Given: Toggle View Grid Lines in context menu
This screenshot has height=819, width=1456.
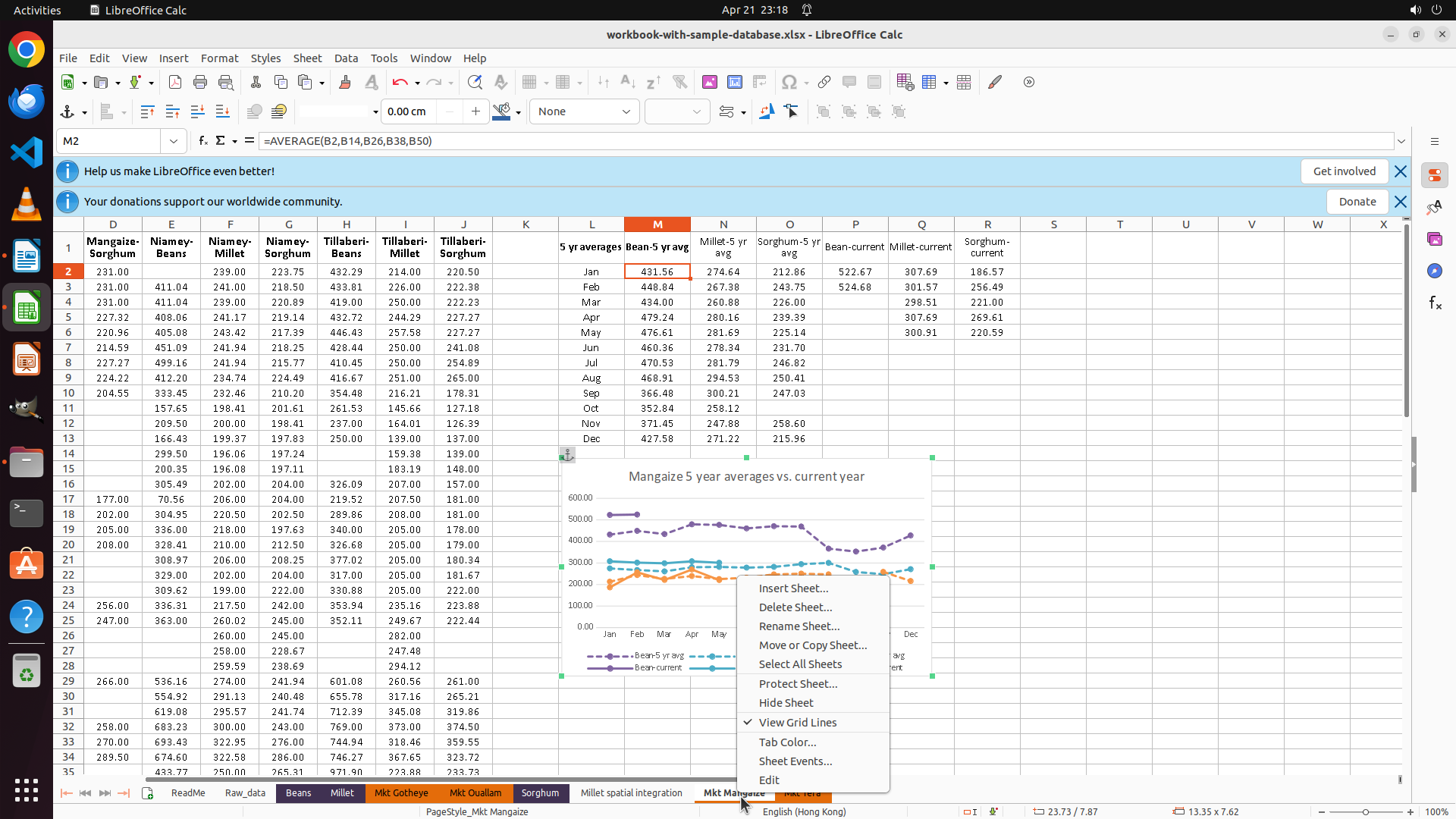Looking at the screenshot, I should pyautogui.click(x=798, y=723).
